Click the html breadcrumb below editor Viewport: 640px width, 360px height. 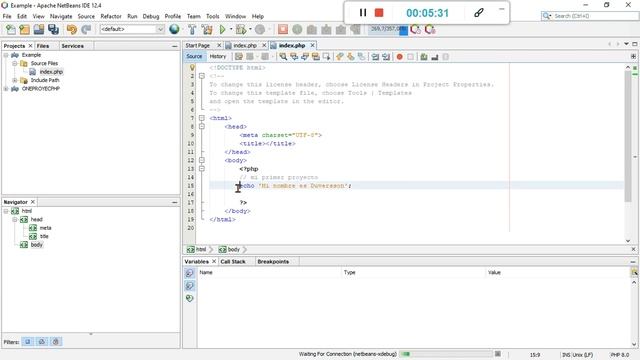196,249
